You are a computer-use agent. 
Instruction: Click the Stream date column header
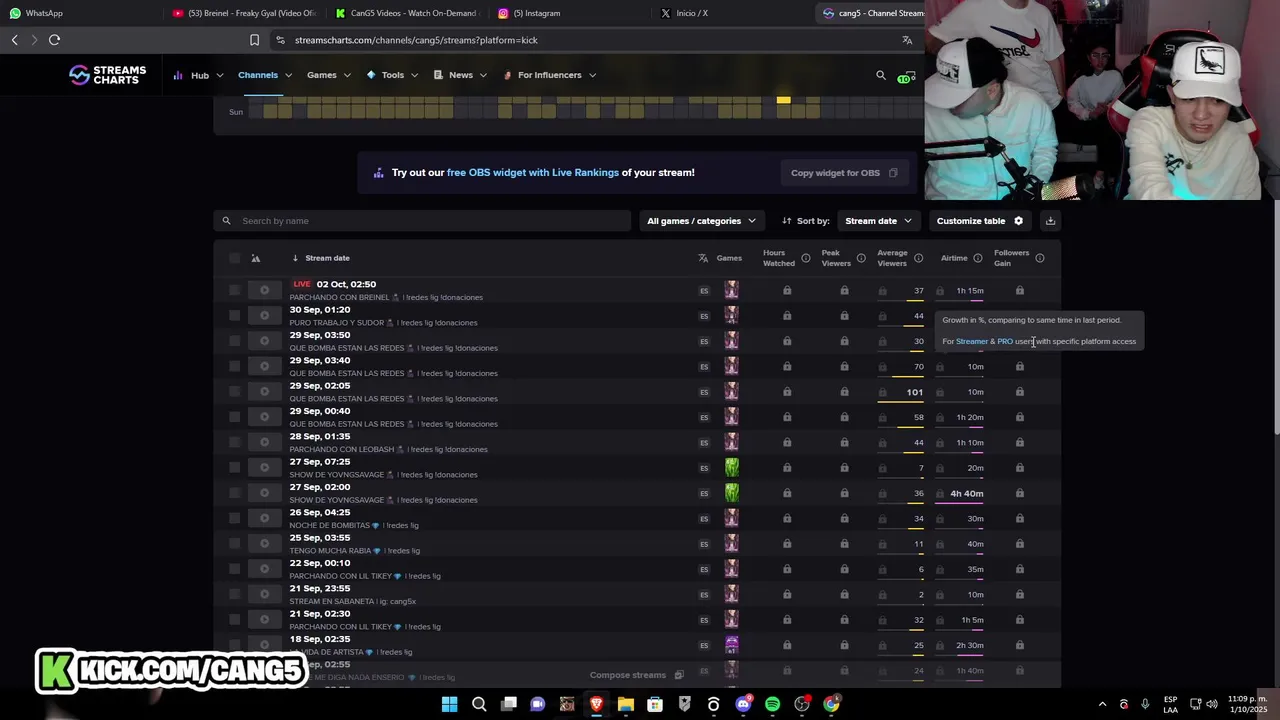(x=327, y=258)
